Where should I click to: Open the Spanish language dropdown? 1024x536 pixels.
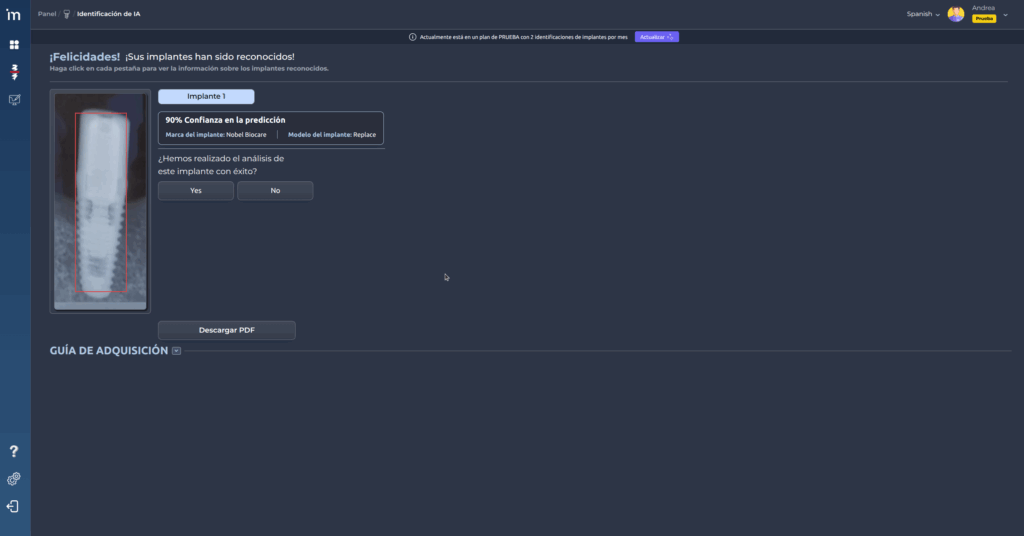(x=922, y=14)
